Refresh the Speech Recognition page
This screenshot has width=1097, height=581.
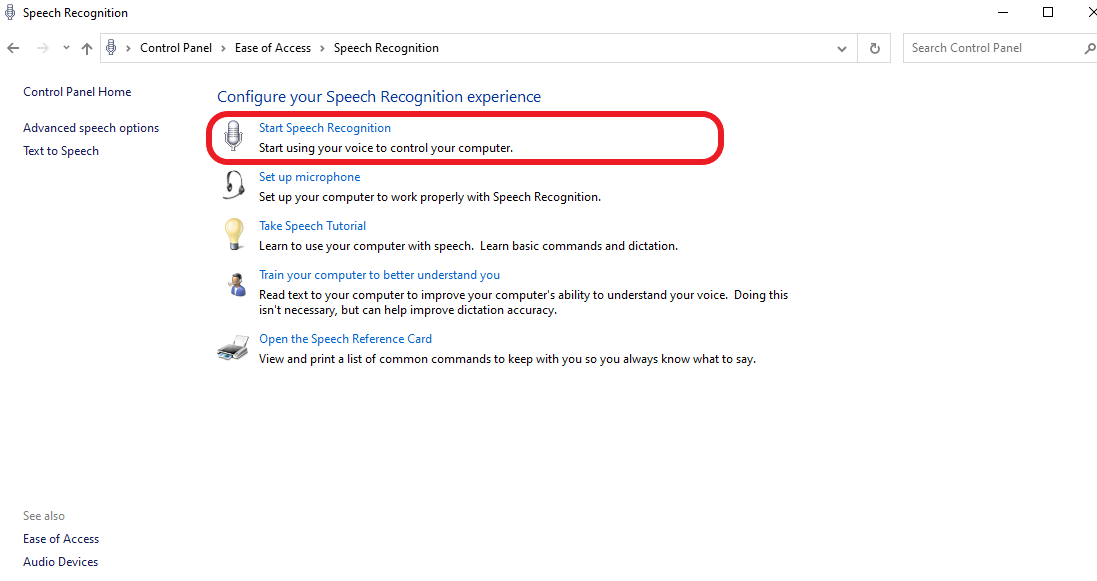point(875,48)
